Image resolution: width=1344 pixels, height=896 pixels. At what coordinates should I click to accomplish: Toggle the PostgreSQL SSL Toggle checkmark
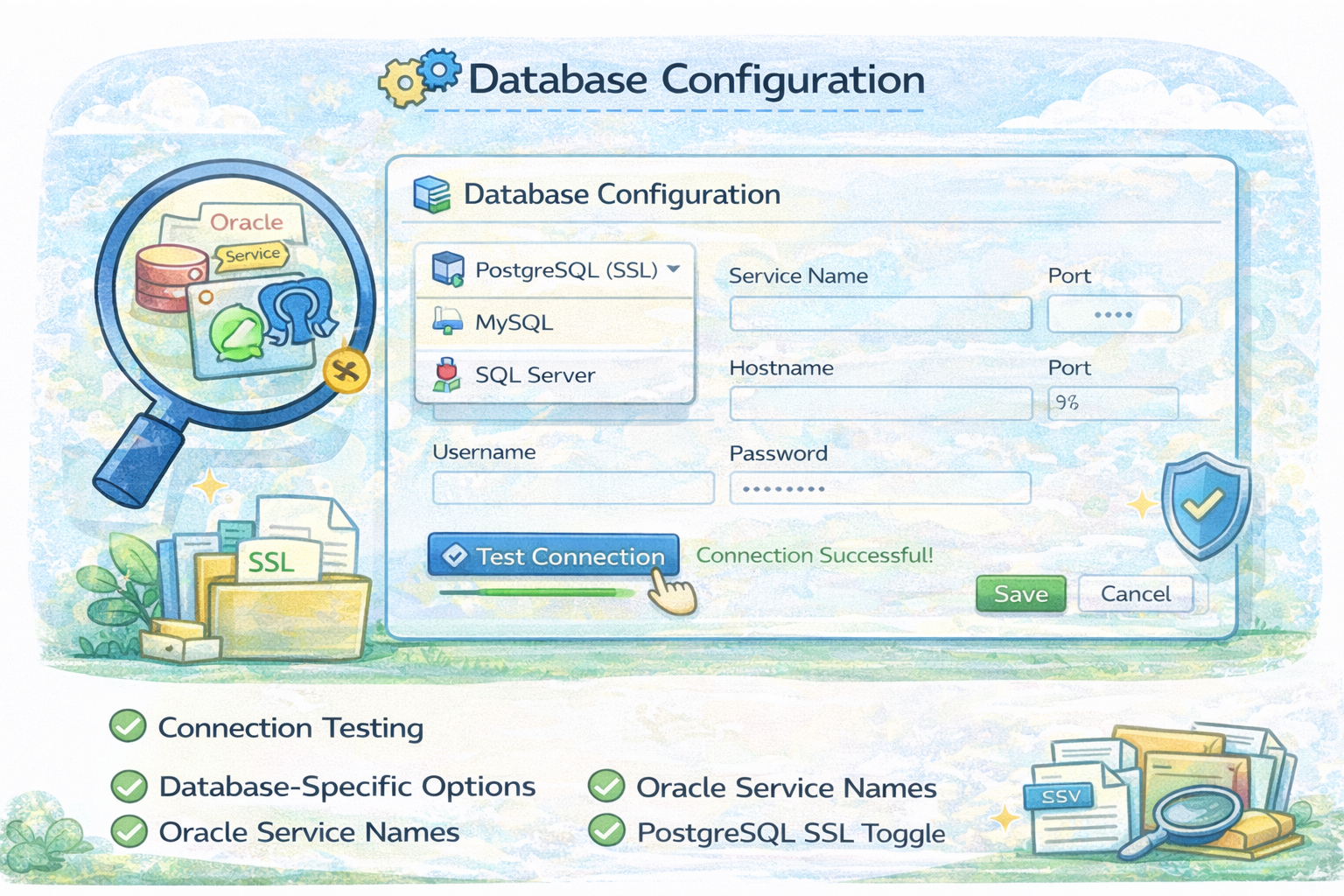pos(606,830)
